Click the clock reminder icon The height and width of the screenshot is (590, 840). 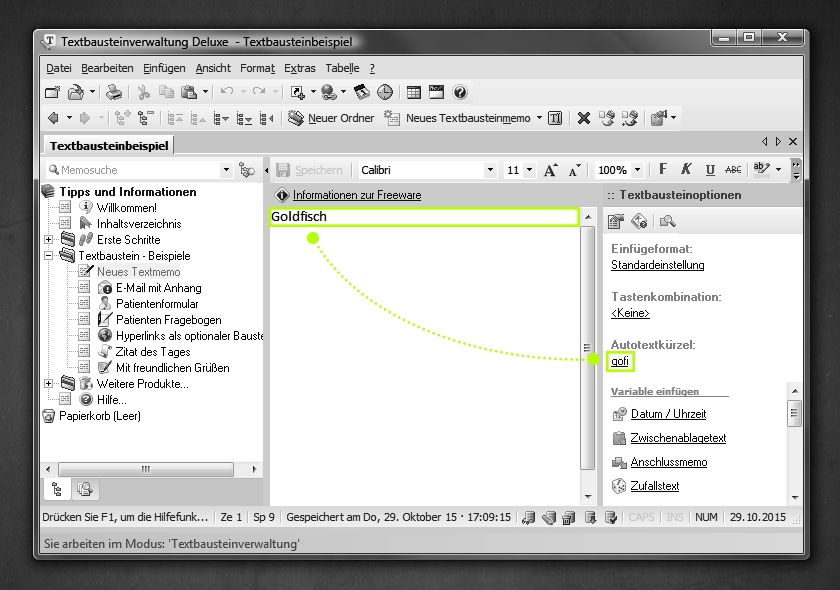[385, 93]
